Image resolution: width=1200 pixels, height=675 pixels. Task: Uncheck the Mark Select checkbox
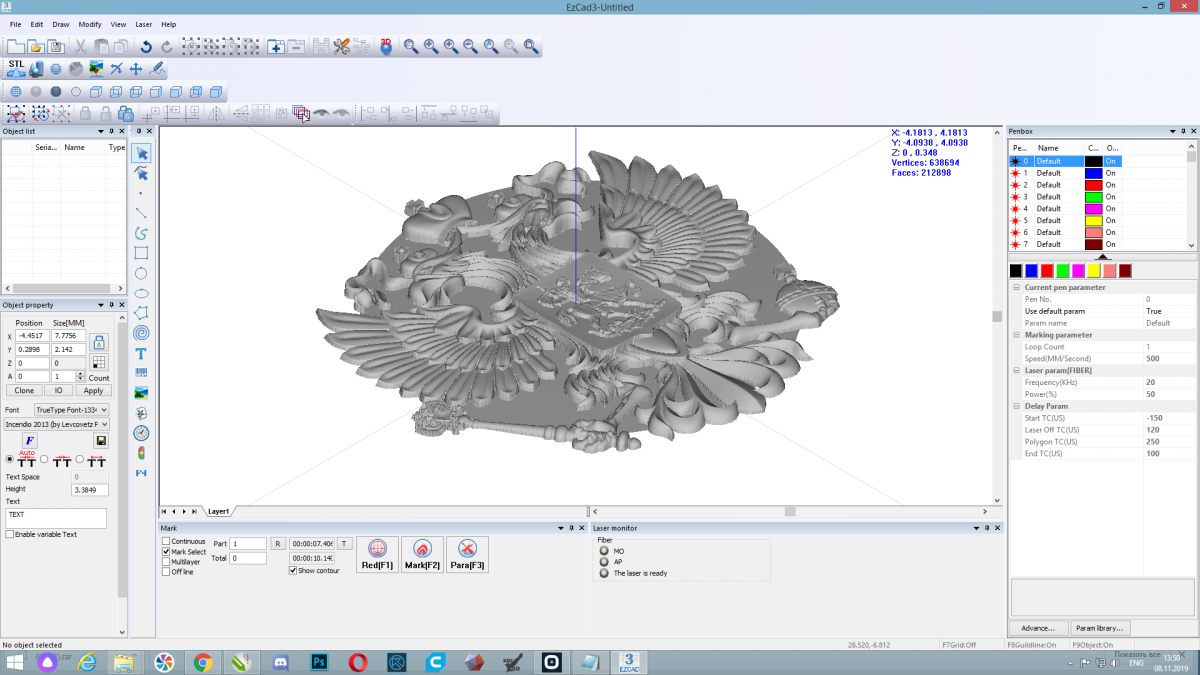point(166,551)
